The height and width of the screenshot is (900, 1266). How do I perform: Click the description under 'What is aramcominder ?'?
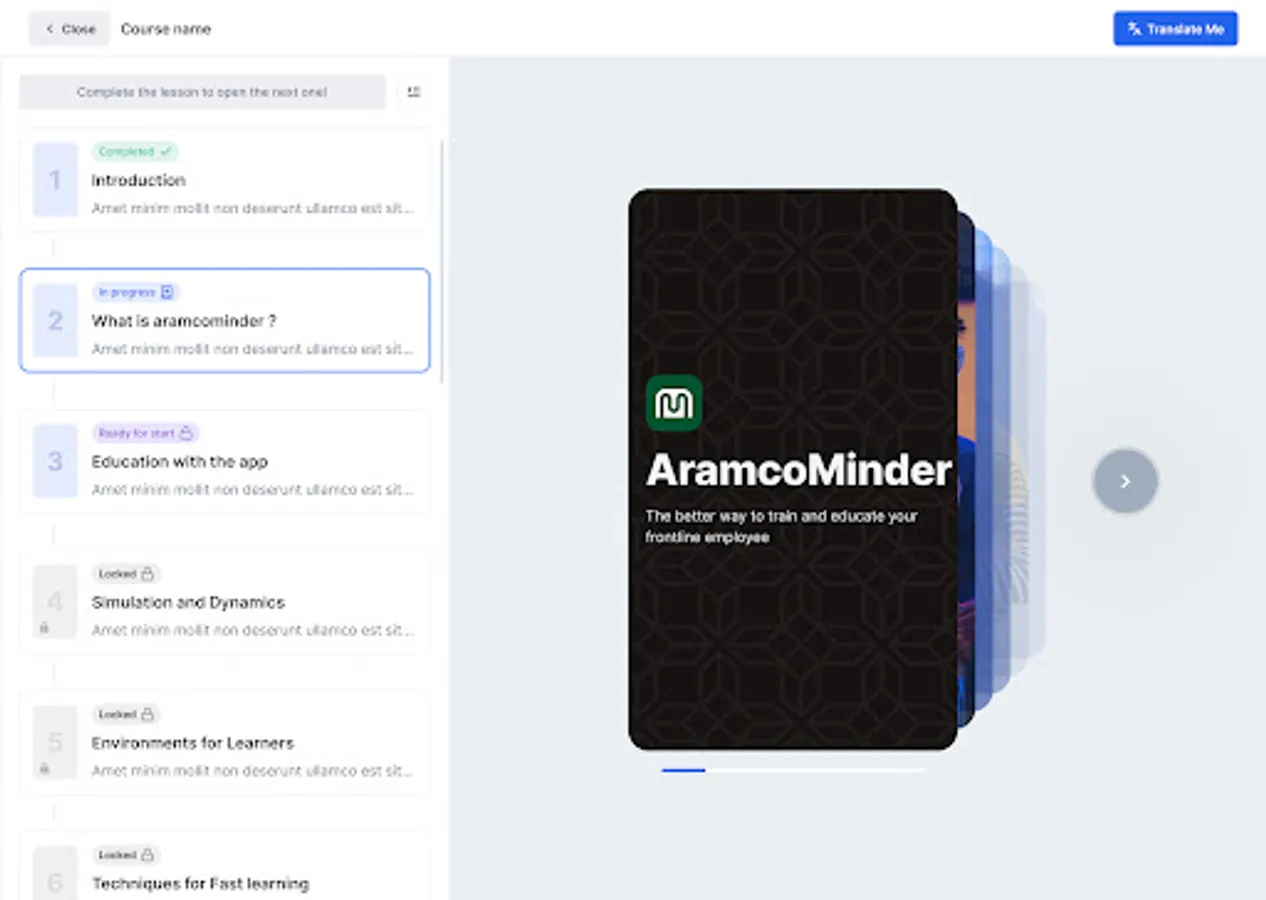click(x=252, y=349)
